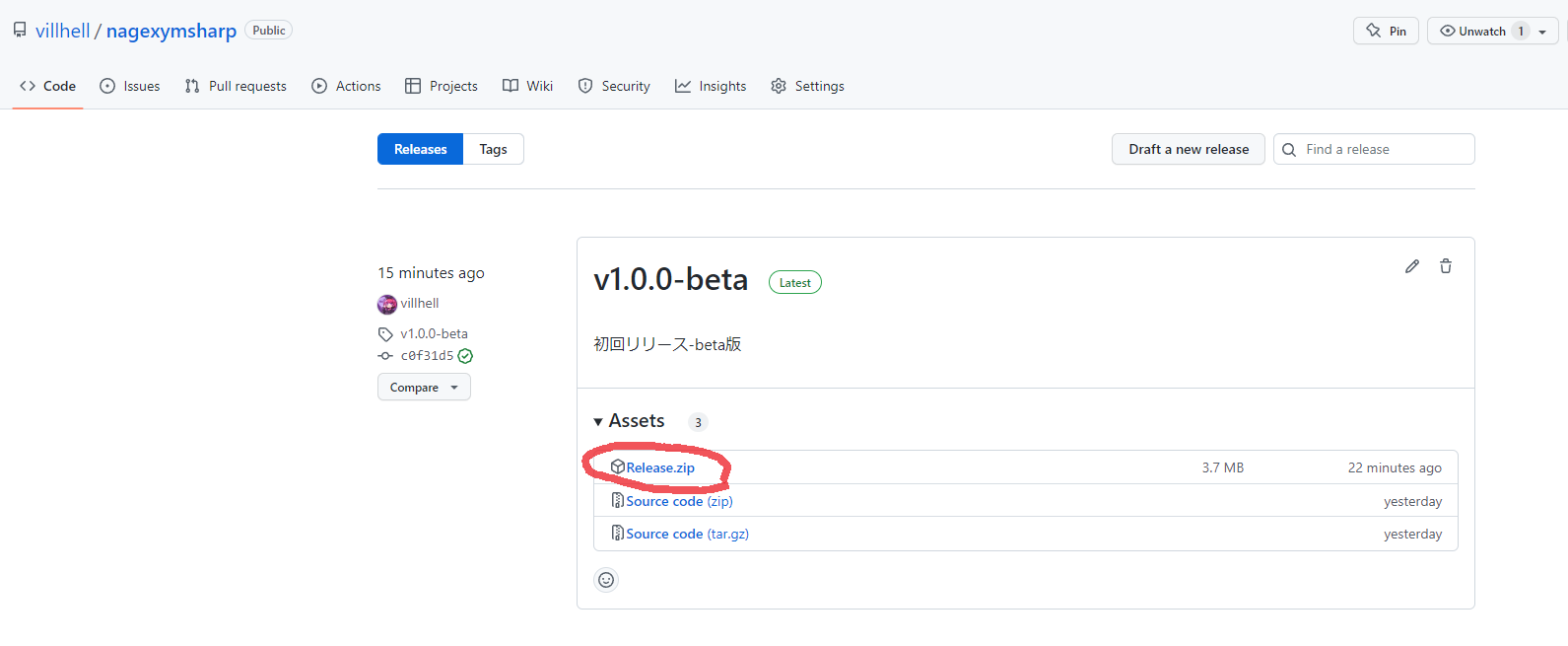The image size is (1568, 646).
Task: Click Draft a new release button
Action: point(1189,149)
